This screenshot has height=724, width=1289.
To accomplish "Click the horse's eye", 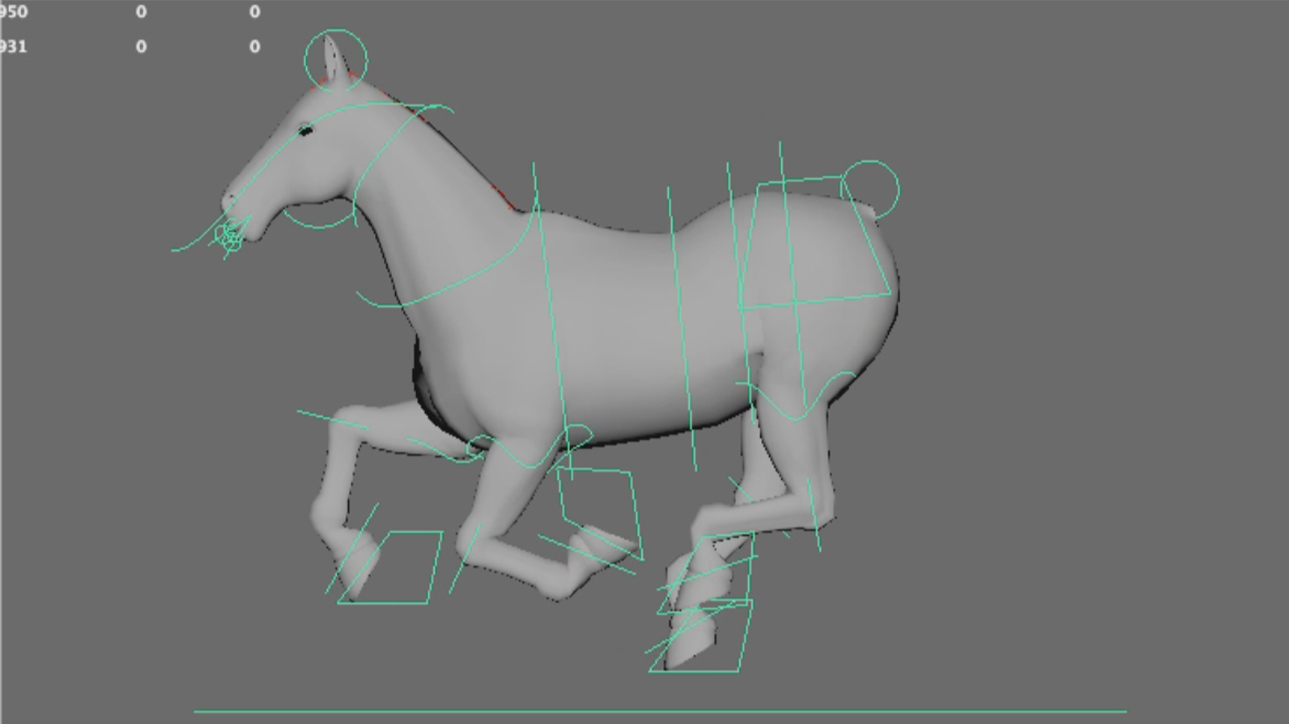I will [305, 130].
